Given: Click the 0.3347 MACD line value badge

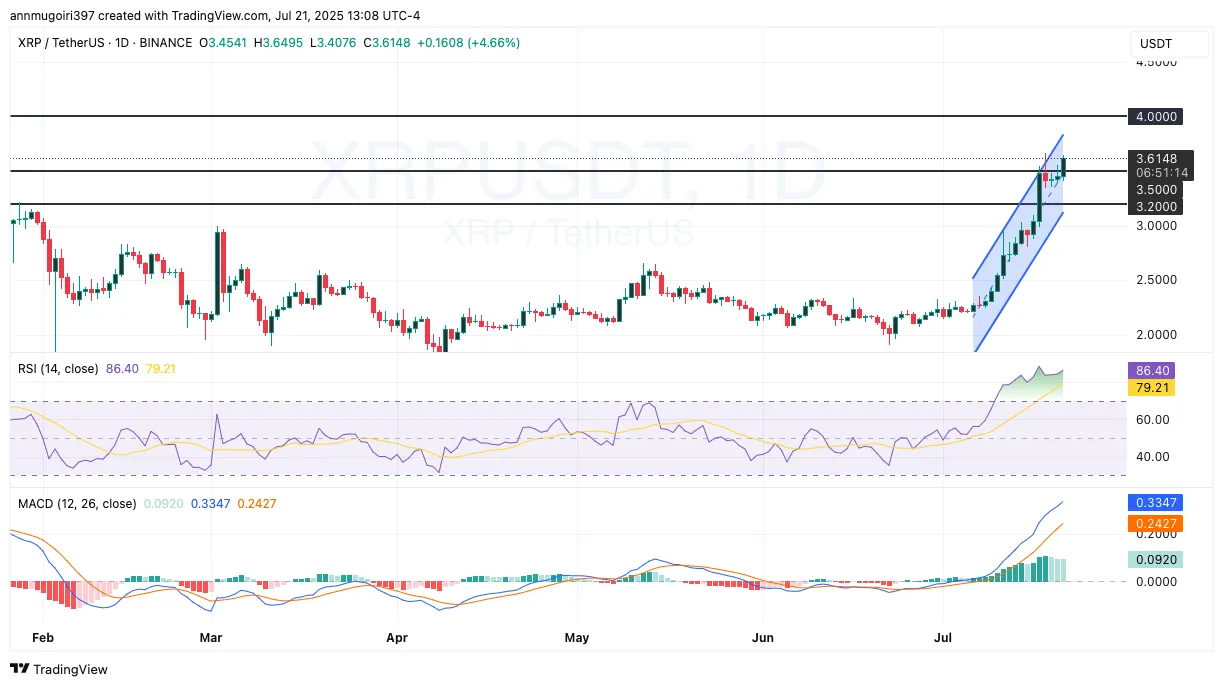Looking at the screenshot, I should click(1156, 503).
